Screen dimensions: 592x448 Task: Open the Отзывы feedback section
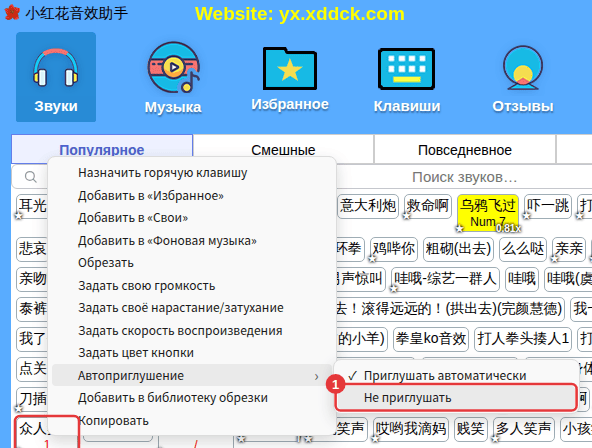click(x=523, y=79)
